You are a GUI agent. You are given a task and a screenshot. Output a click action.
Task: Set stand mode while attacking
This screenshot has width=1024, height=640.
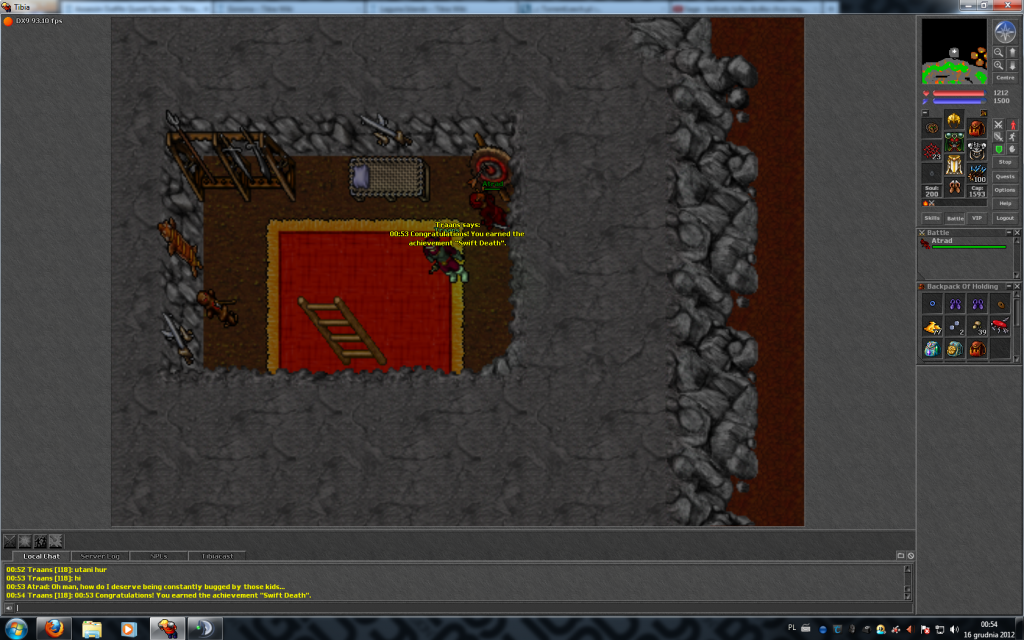tap(1012, 124)
